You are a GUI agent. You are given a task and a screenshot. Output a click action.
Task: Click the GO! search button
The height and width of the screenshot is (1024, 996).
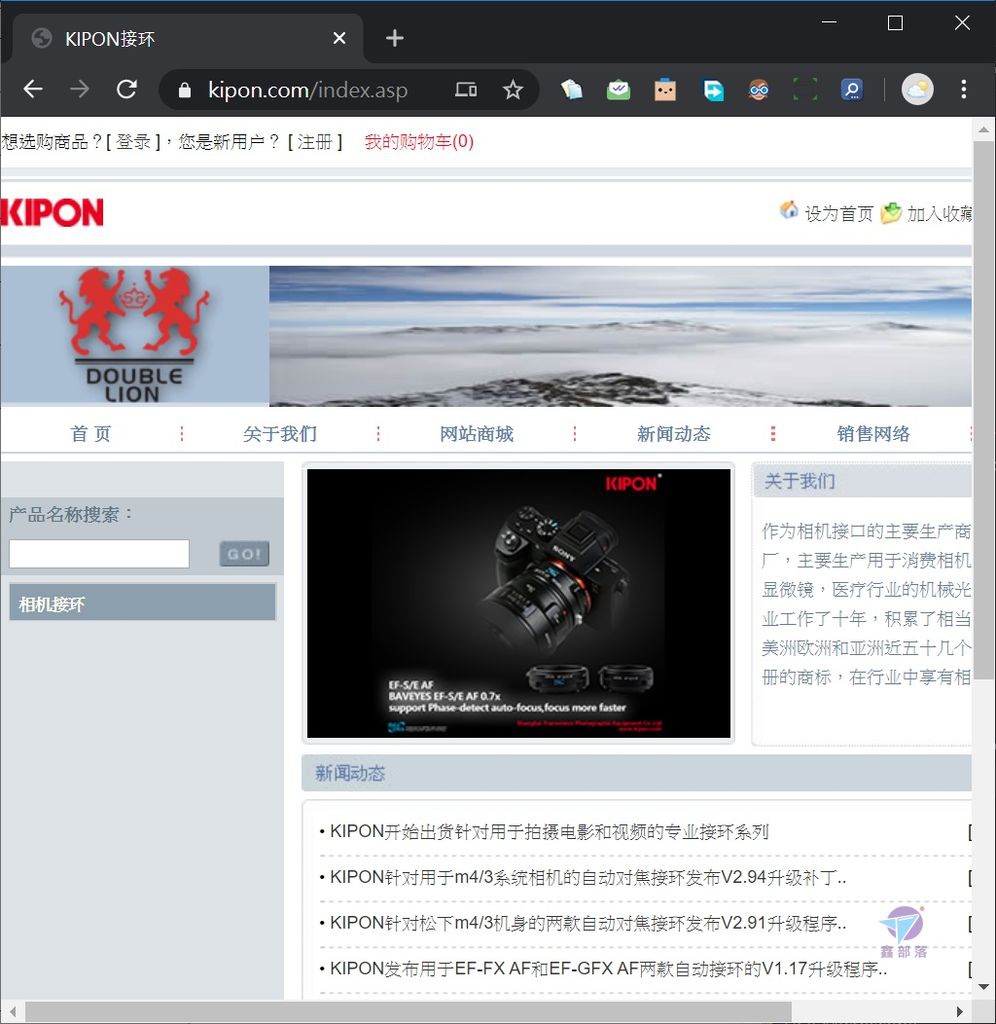tap(244, 554)
